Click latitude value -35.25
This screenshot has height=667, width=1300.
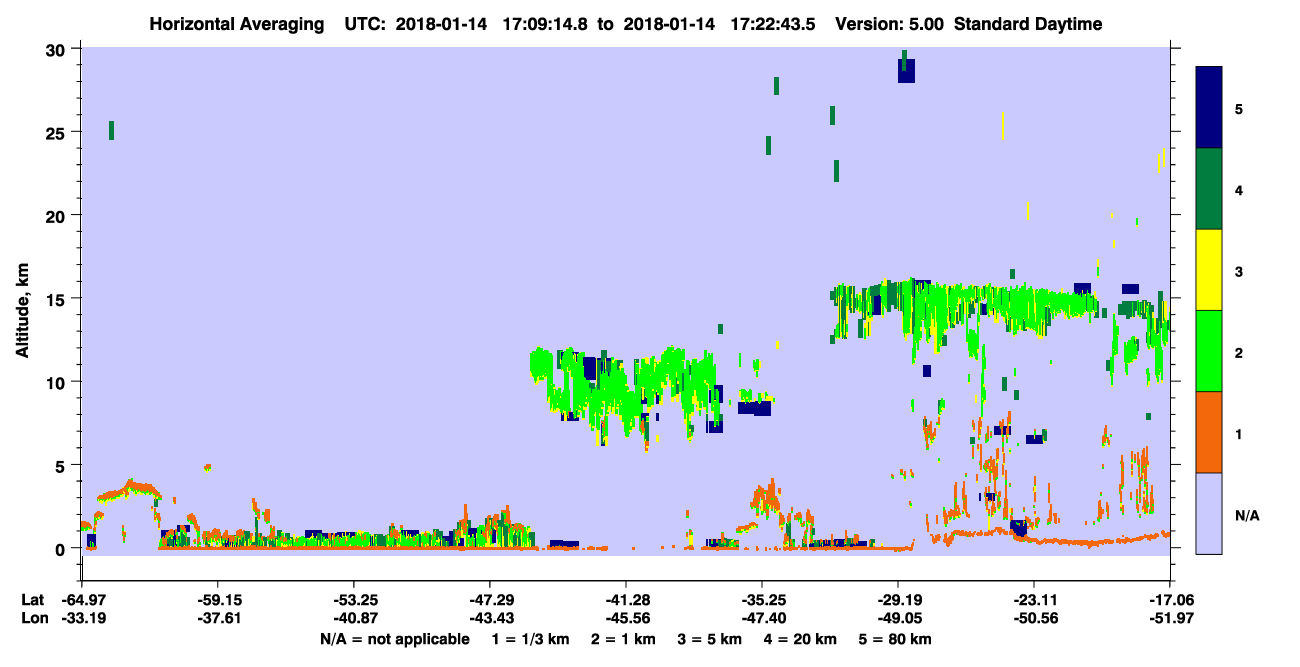tap(761, 600)
